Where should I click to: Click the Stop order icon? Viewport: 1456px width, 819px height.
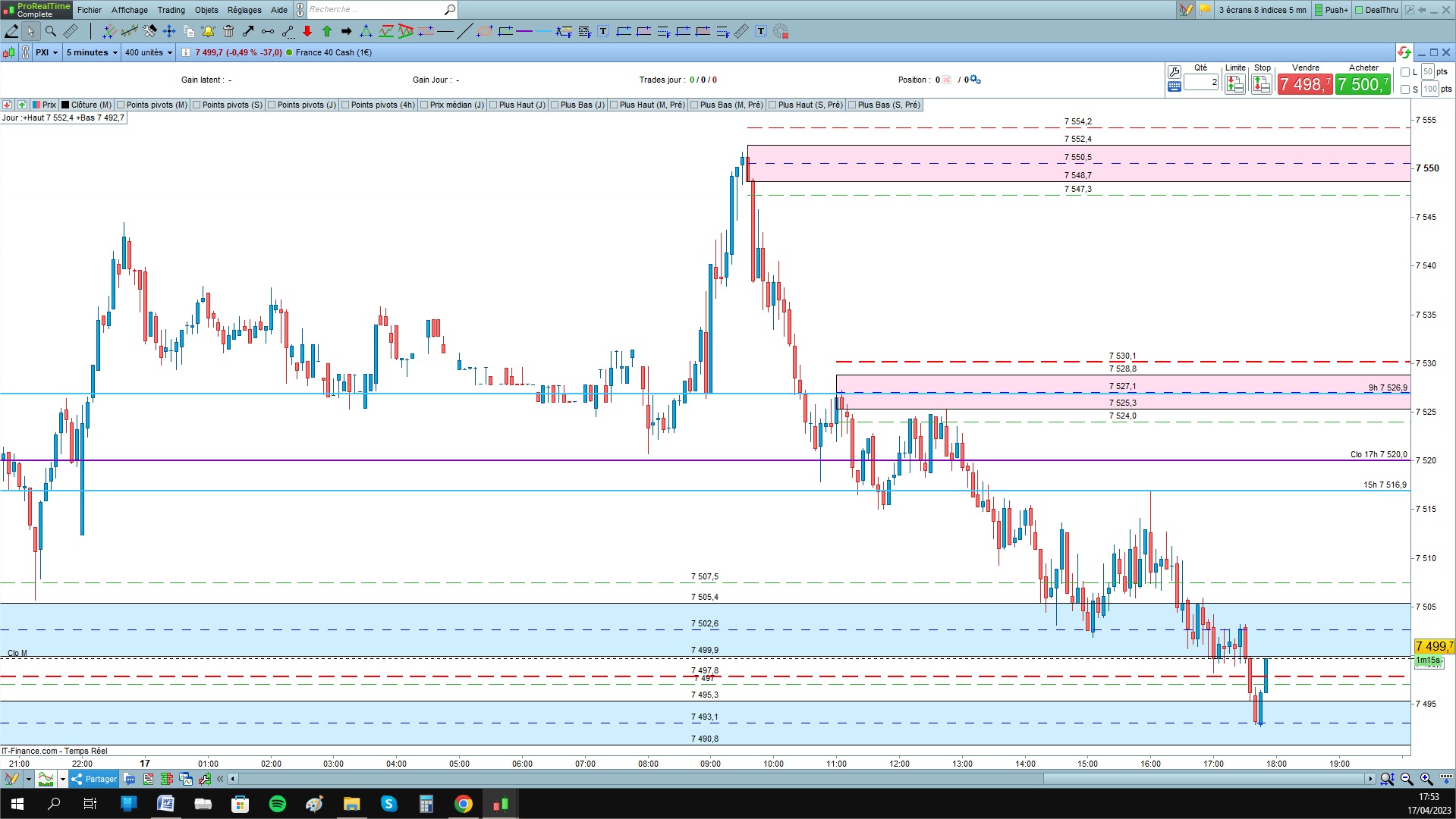click(1262, 84)
